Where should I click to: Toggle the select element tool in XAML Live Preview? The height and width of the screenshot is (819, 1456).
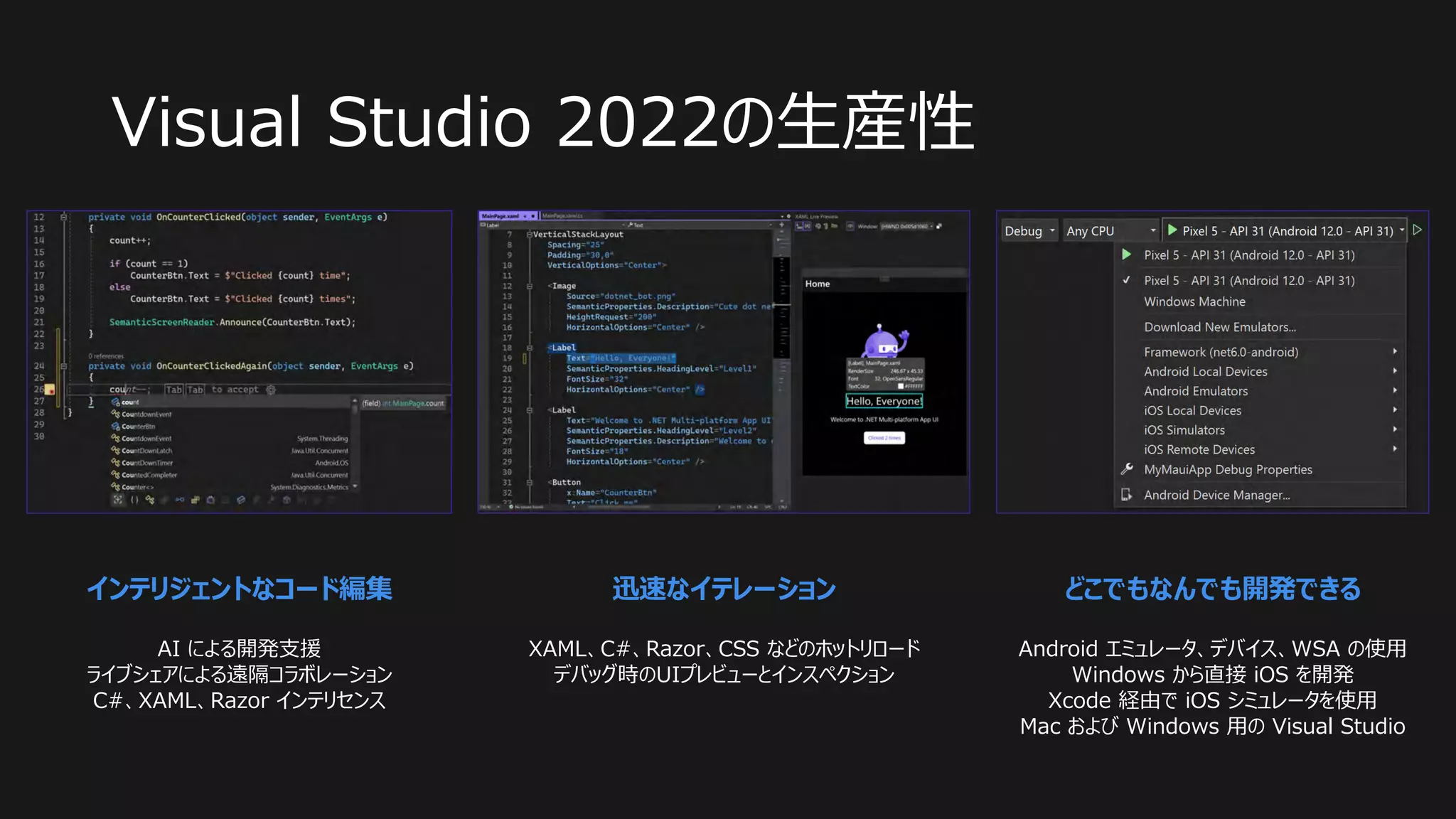click(x=799, y=226)
